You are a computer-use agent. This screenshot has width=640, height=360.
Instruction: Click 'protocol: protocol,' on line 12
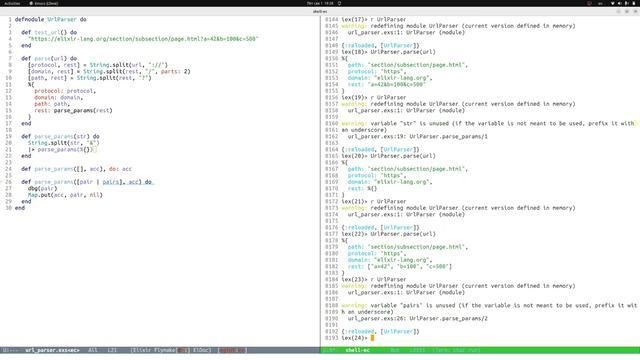point(65,91)
